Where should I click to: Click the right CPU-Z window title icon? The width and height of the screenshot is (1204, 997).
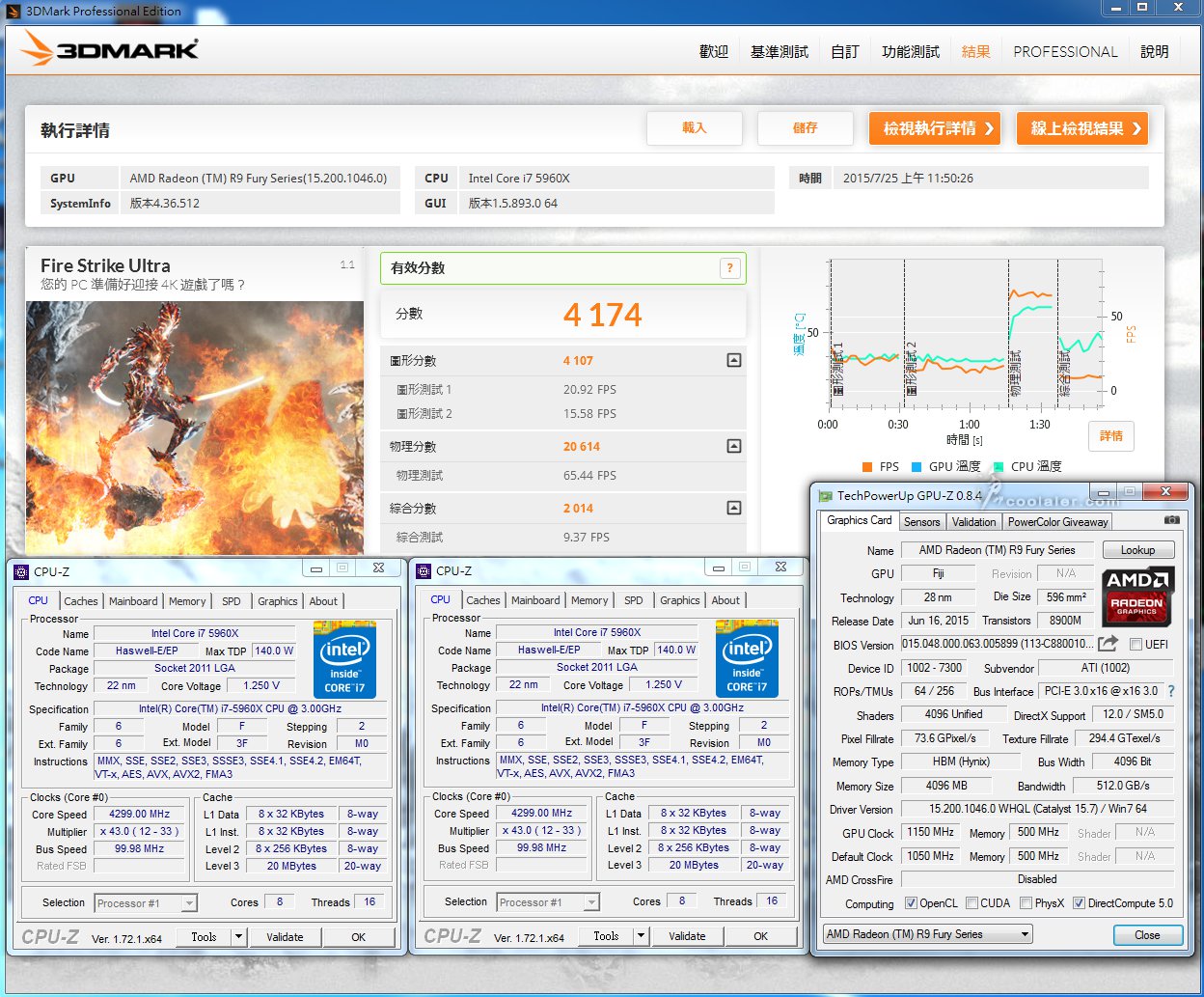point(424,570)
